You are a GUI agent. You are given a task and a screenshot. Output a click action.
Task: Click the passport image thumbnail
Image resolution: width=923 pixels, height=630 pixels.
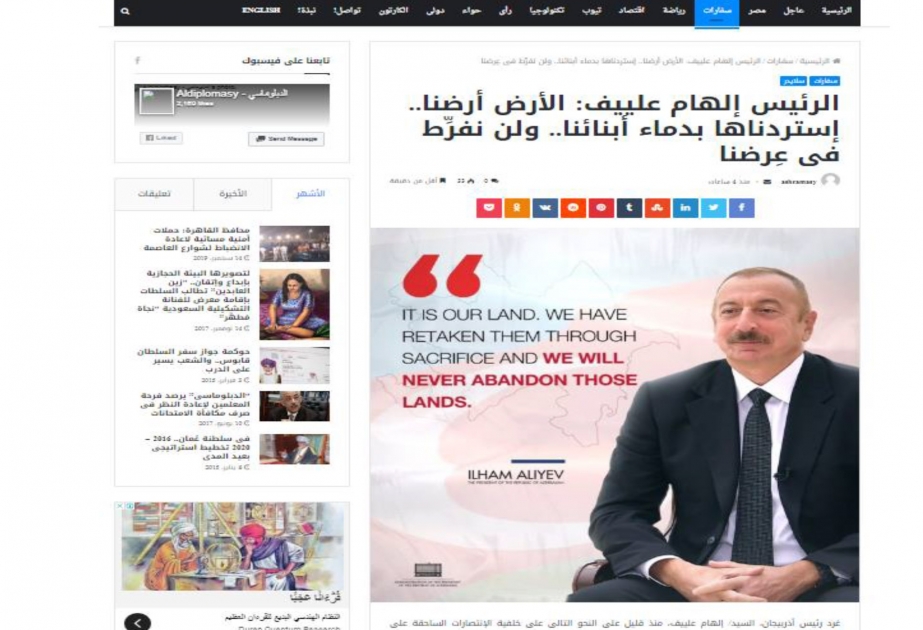[294, 366]
